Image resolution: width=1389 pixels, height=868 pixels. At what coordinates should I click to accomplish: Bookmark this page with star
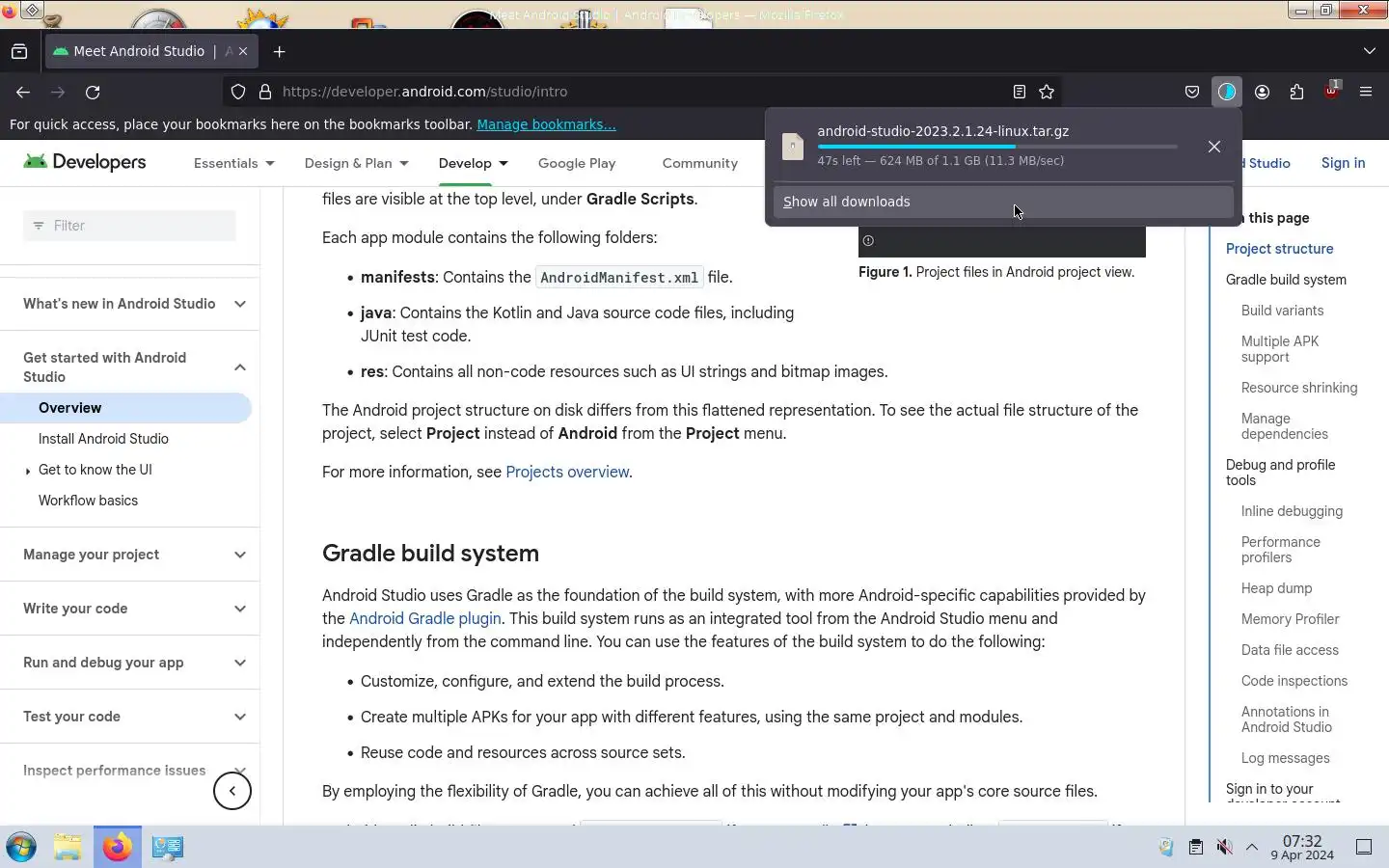tap(1047, 92)
